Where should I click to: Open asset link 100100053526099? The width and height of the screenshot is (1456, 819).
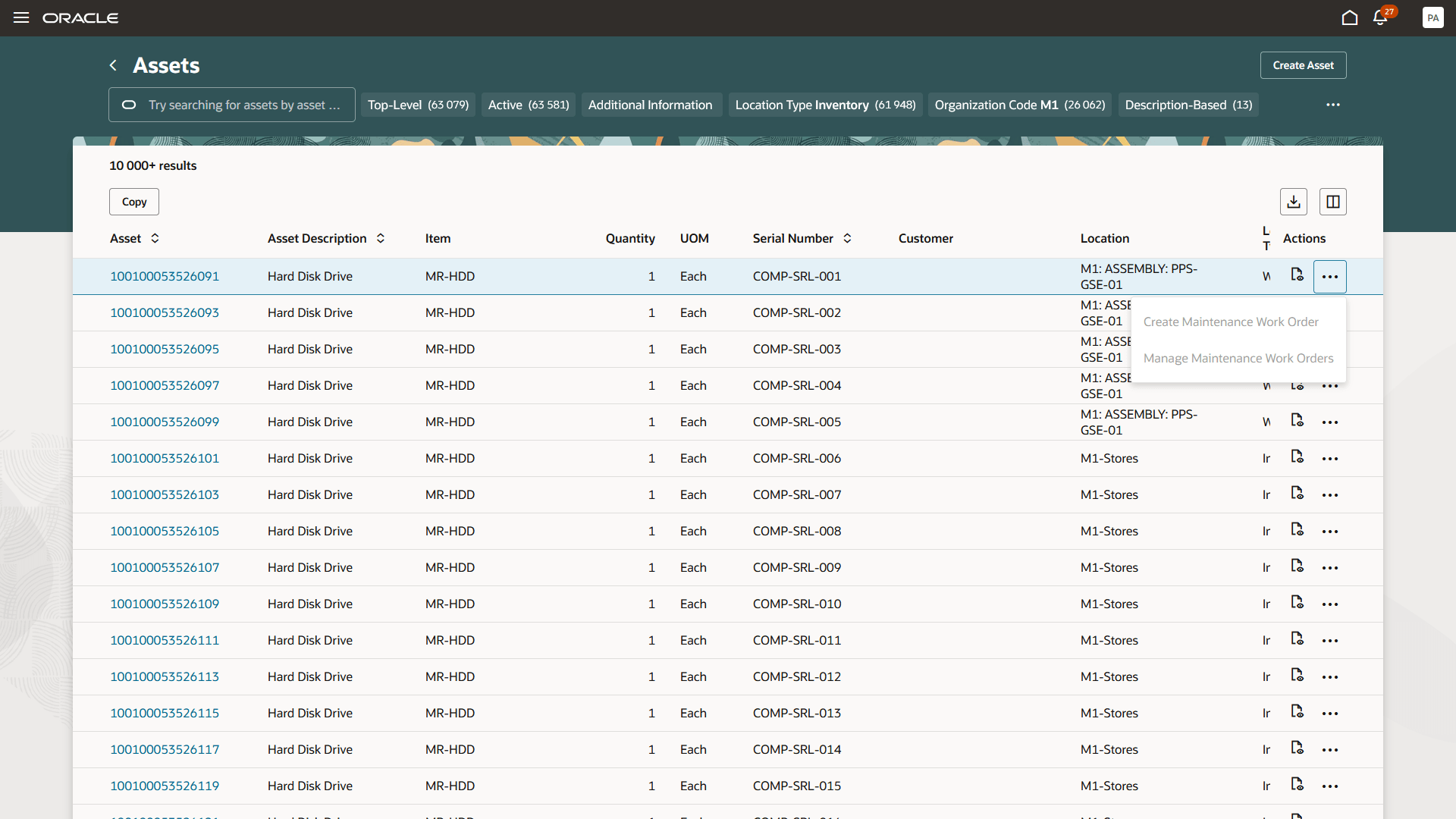tap(165, 422)
